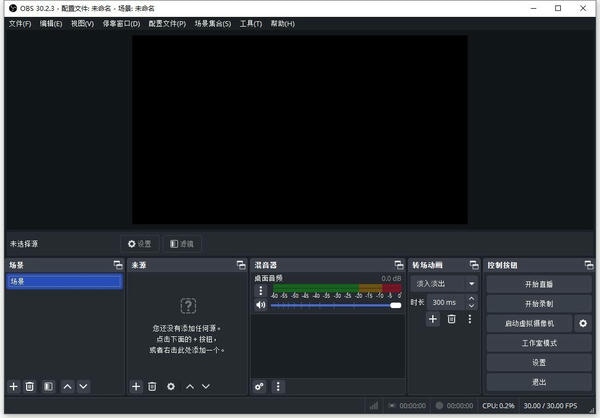This screenshot has width=600, height=418.
Task: Open mixer panel three-dot menu at bottom
Action: (278, 386)
